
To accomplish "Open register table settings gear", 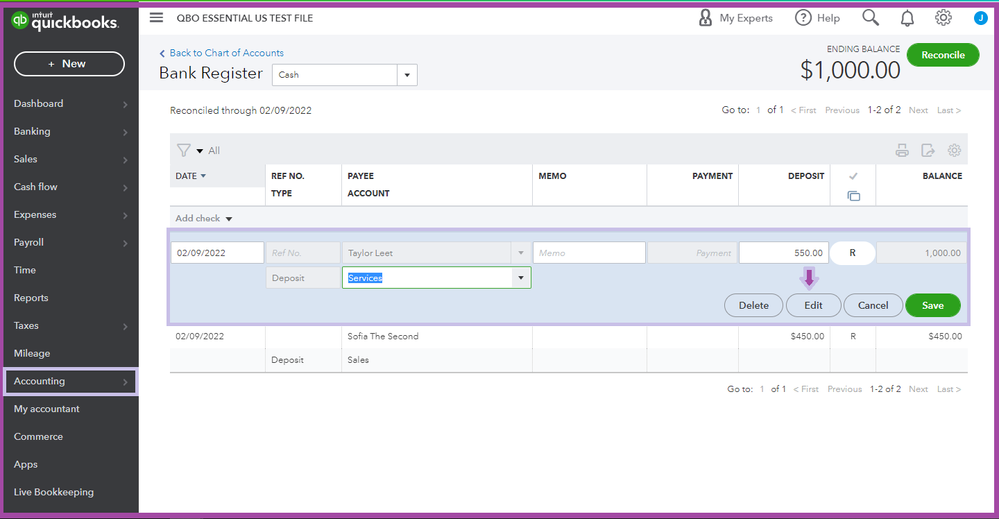I will pos(954,150).
